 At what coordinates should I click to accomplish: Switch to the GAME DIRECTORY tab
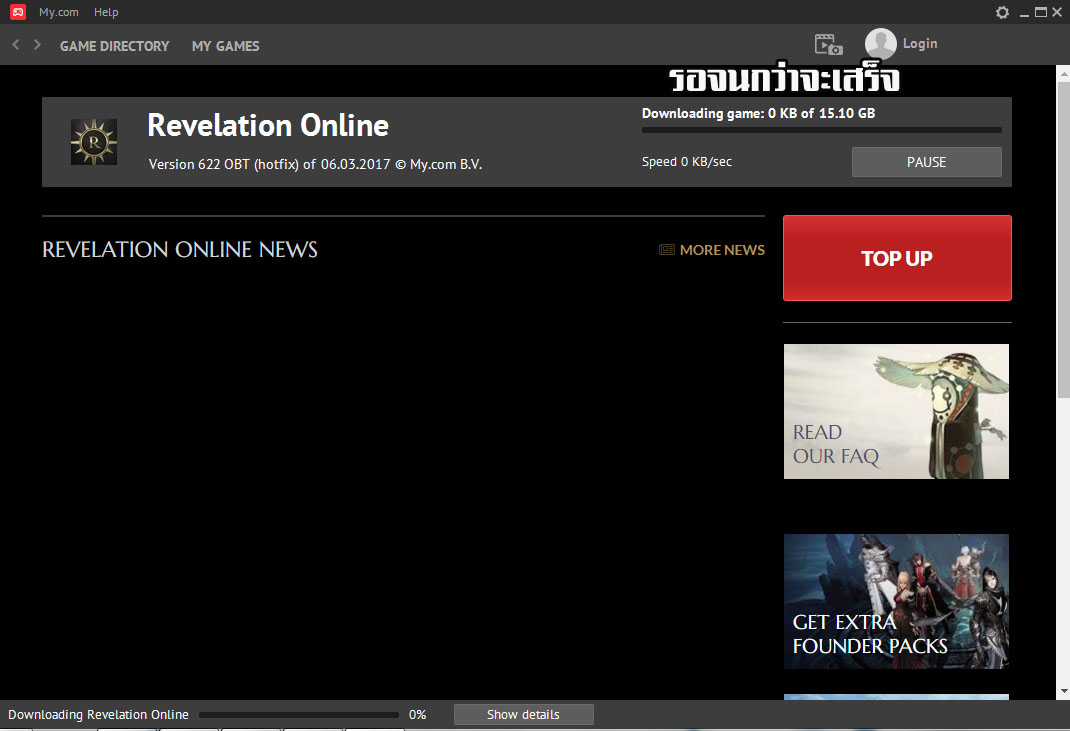tap(114, 45)
